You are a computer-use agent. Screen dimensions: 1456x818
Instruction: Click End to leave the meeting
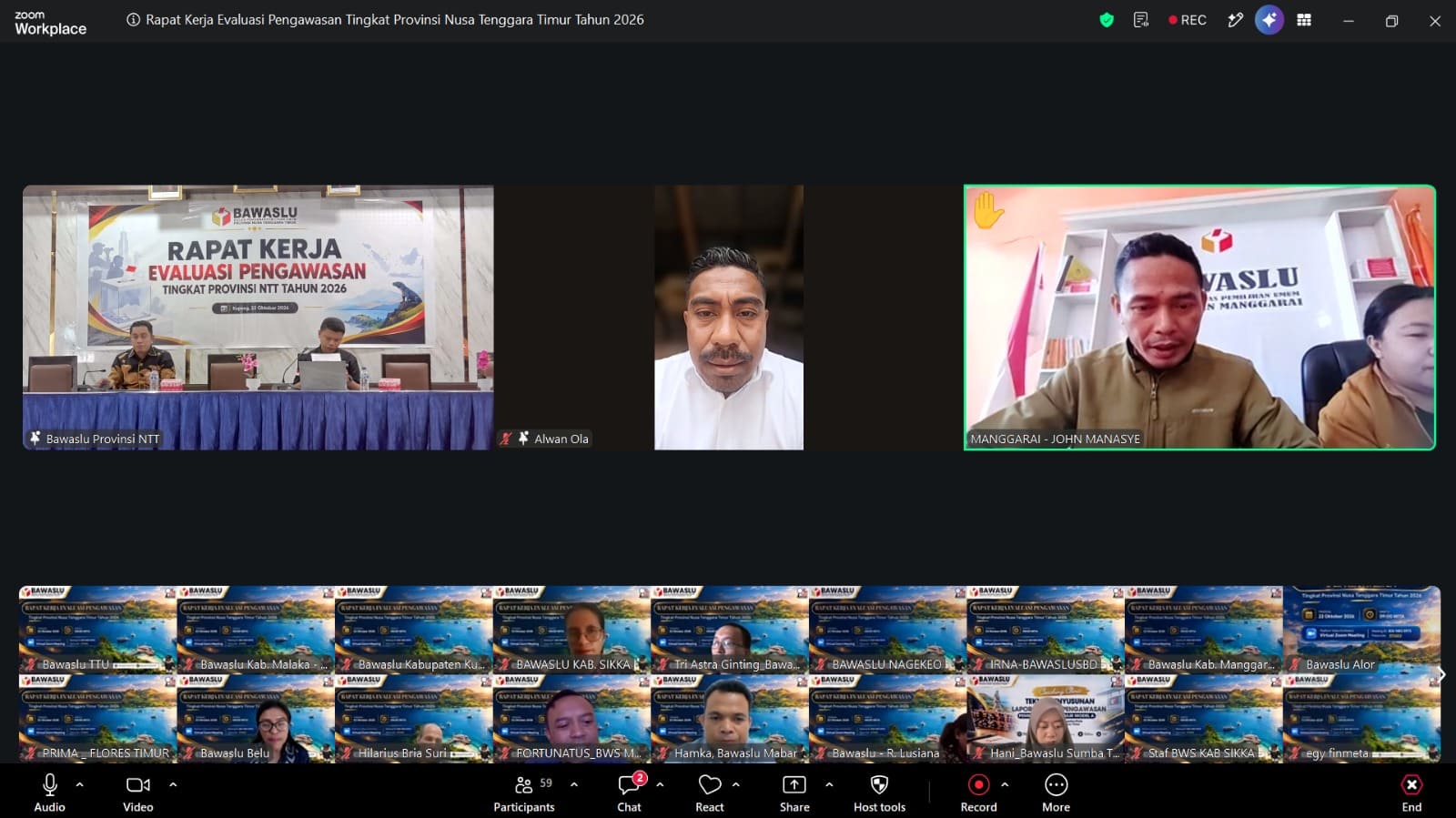1411,792
